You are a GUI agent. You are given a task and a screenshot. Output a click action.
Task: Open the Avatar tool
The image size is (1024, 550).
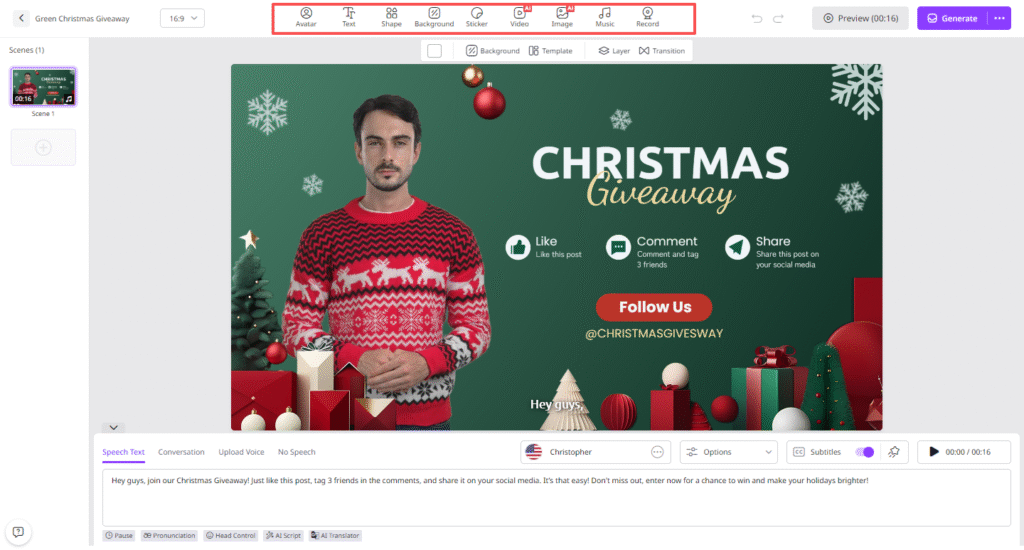306,18
